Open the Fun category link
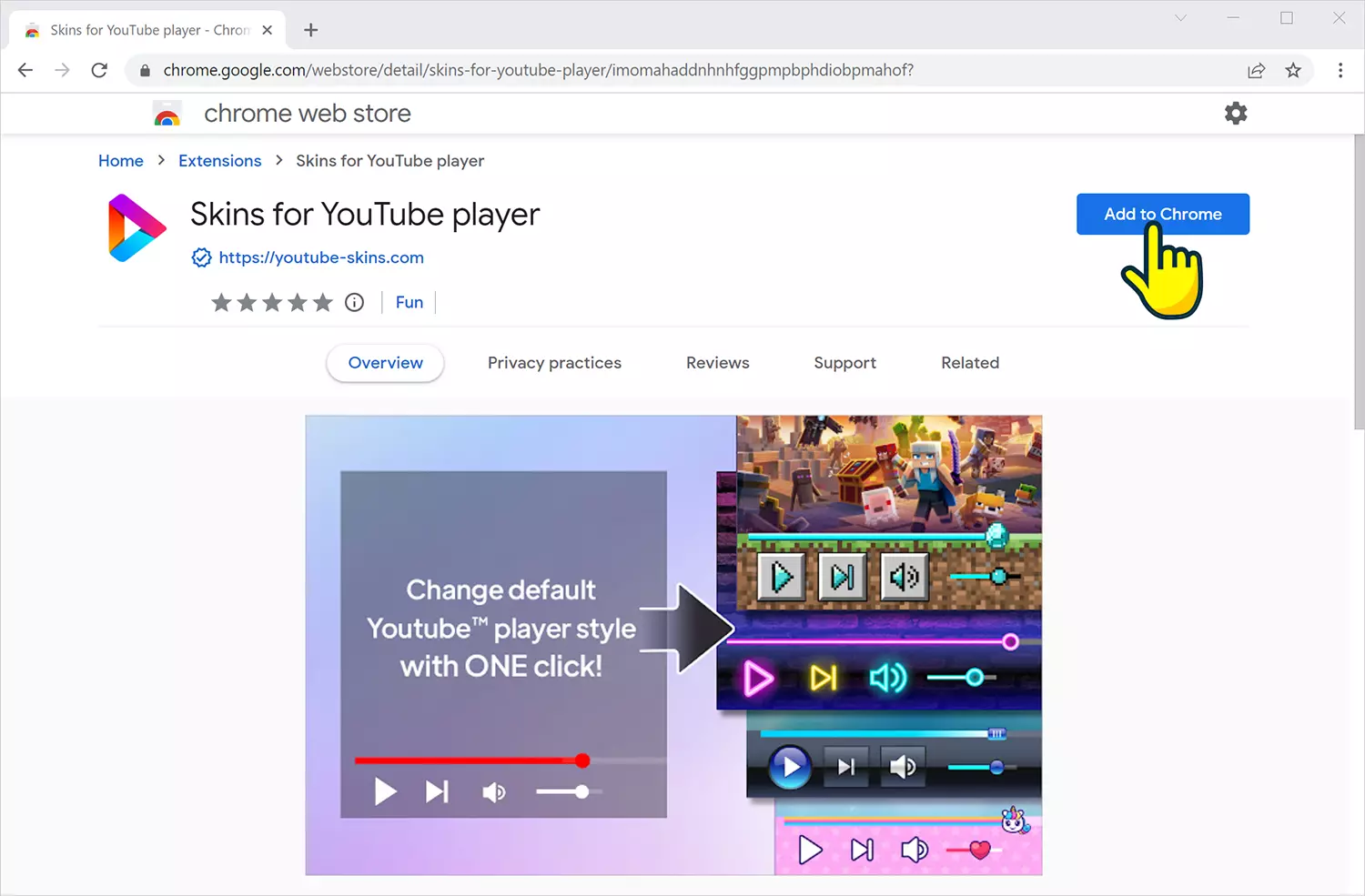 (x=409, y=302)
